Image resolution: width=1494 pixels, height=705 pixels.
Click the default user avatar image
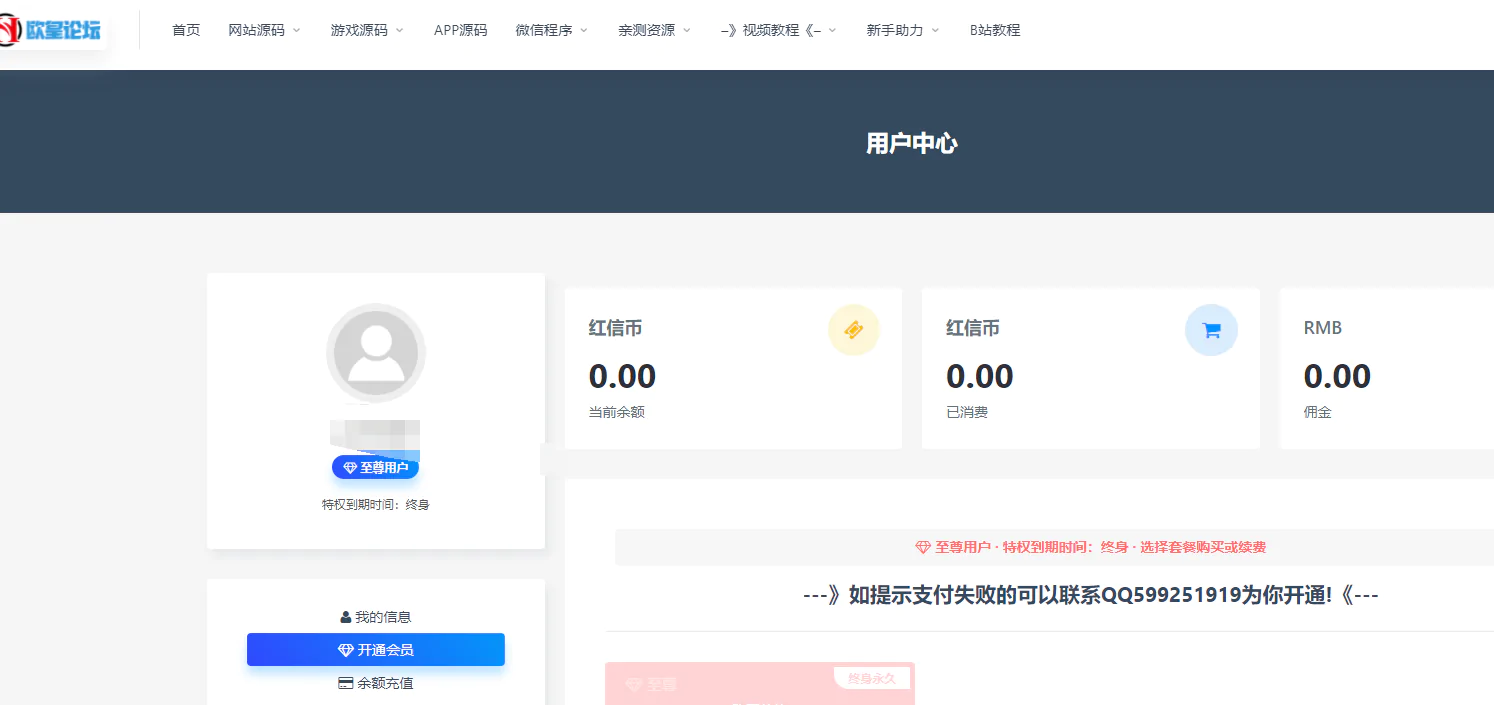(x=376, y=353)
